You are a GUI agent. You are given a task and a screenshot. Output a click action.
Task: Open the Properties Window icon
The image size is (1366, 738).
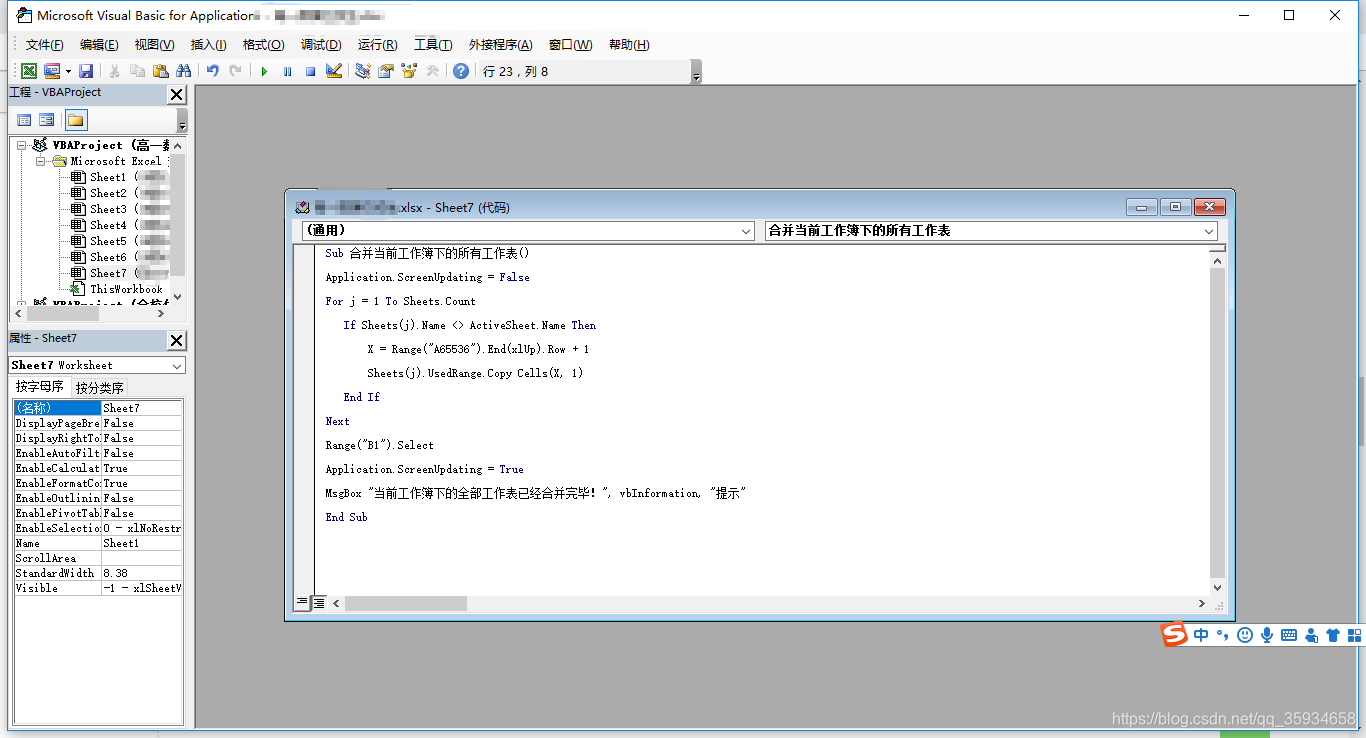tap(385, 71)
